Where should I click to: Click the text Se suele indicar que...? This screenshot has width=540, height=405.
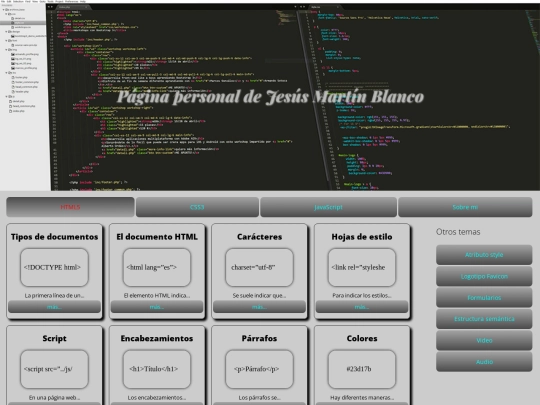click(x=259, y=295)
